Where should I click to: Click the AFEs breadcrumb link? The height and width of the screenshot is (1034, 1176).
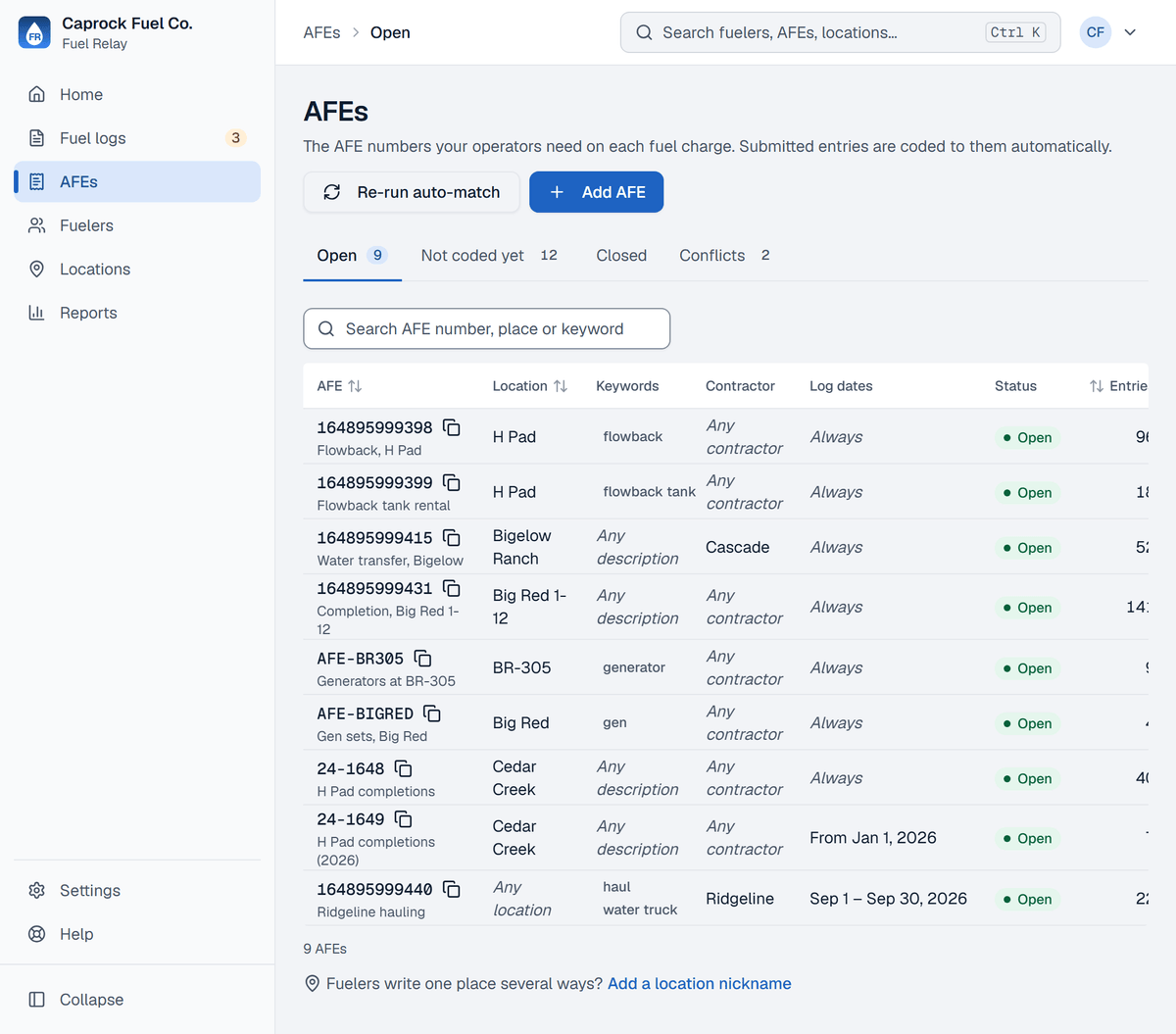321,32
